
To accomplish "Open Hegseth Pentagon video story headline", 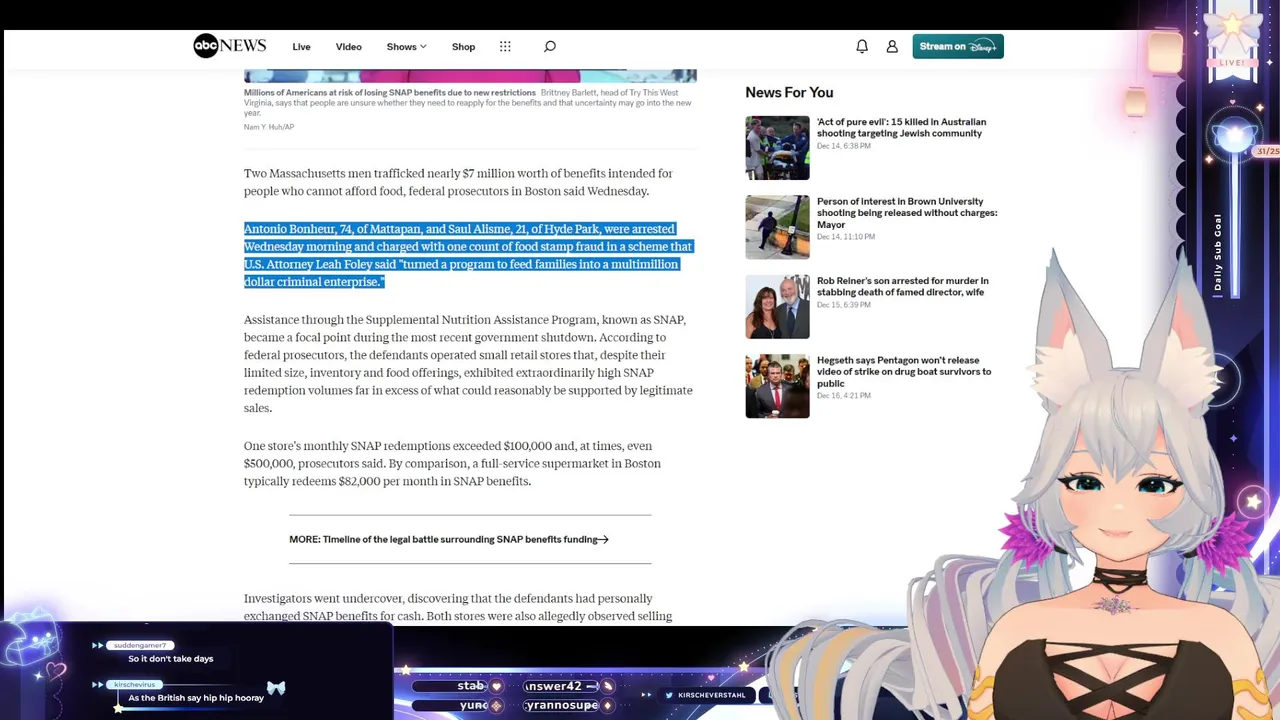I will click(904, 371).
